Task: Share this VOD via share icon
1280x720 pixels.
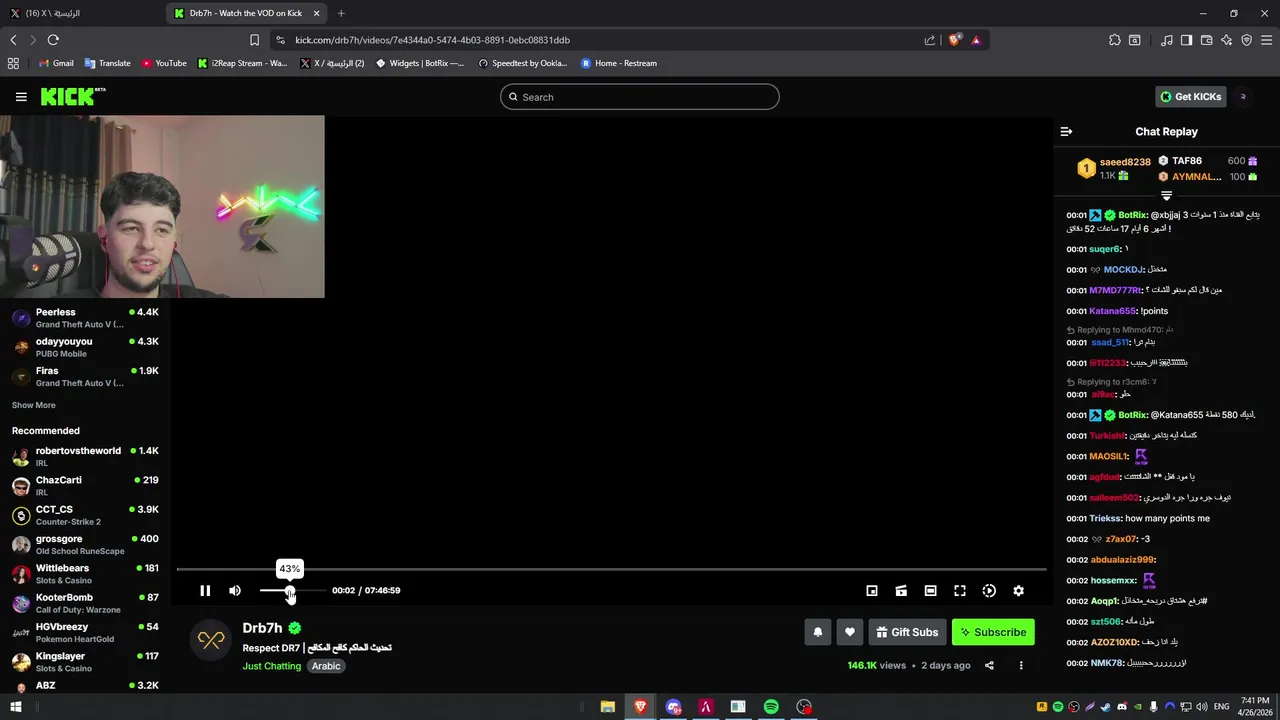Action: tap(989, 666)
